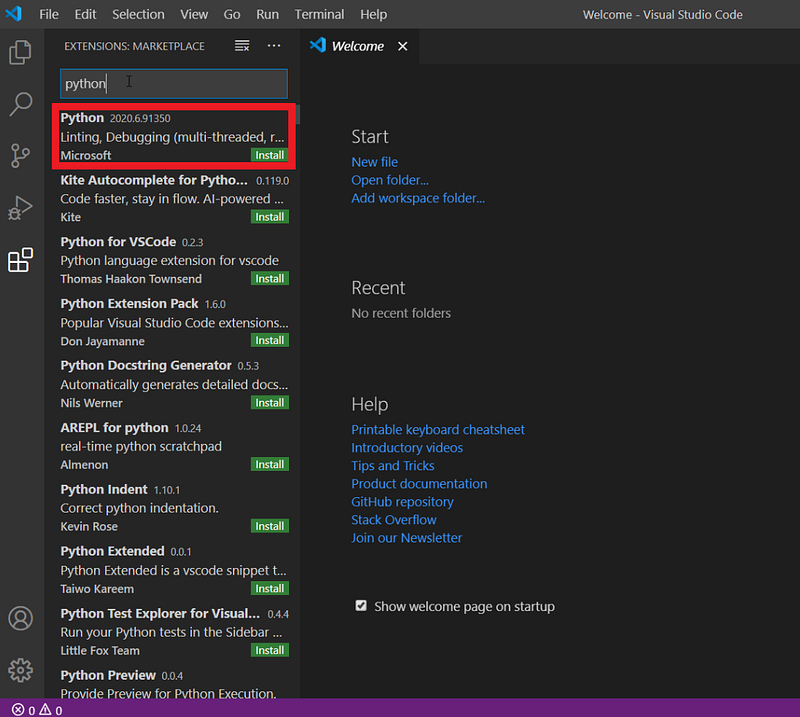Clear extensions search results icon
This screenshot has width=800, height=717.
(242, 46)
